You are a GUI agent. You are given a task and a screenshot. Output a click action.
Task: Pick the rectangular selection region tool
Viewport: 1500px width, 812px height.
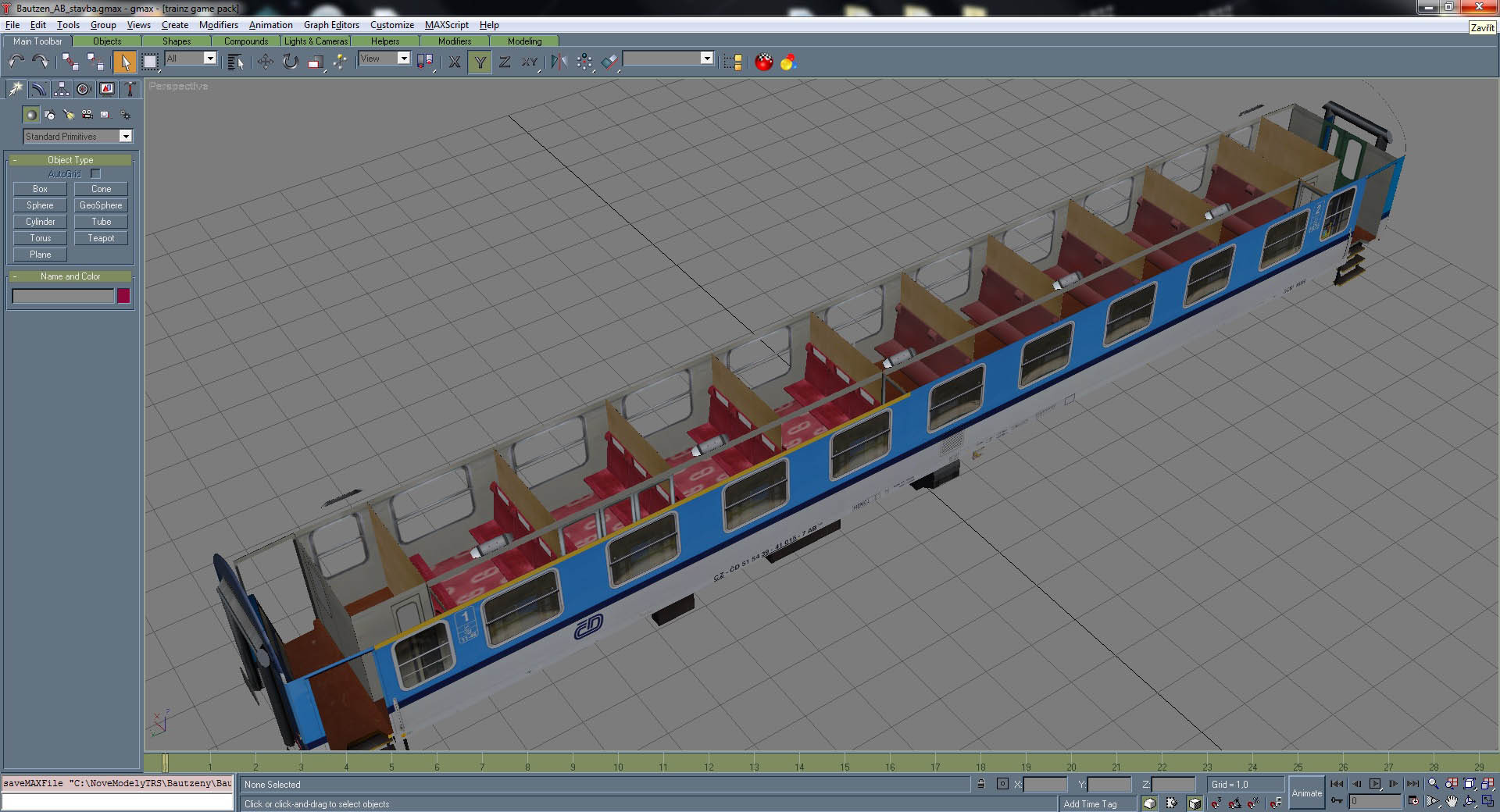(x=150, y=62)
